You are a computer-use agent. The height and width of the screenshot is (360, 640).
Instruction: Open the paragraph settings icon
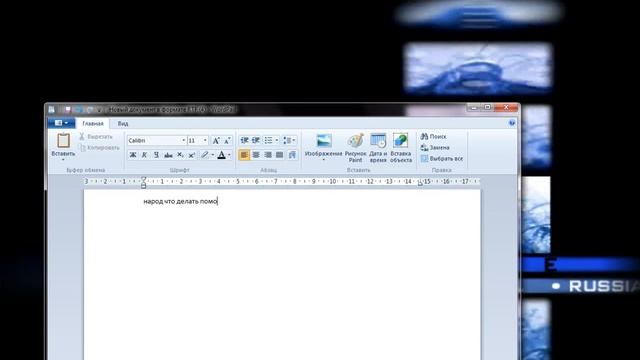[292, 155]
